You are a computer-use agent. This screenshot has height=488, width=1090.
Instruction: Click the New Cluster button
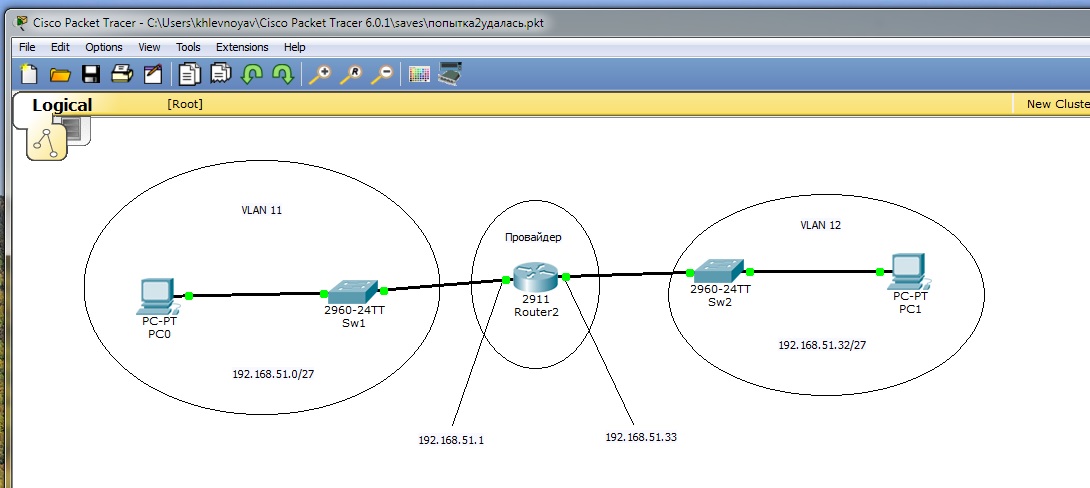(x=1058, y=104)
